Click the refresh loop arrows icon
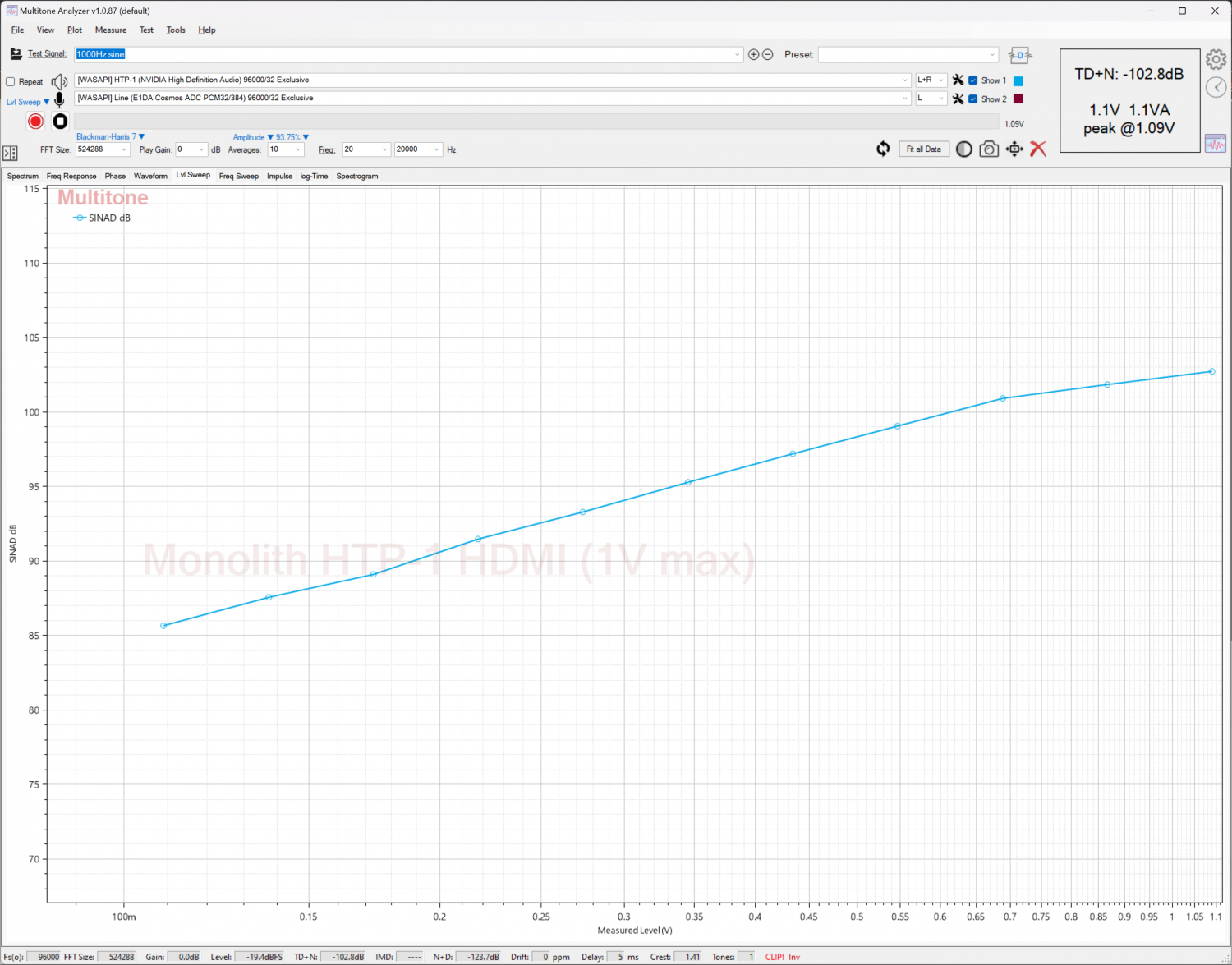This screenshot has width=1232, height=965. click(883, 149)
